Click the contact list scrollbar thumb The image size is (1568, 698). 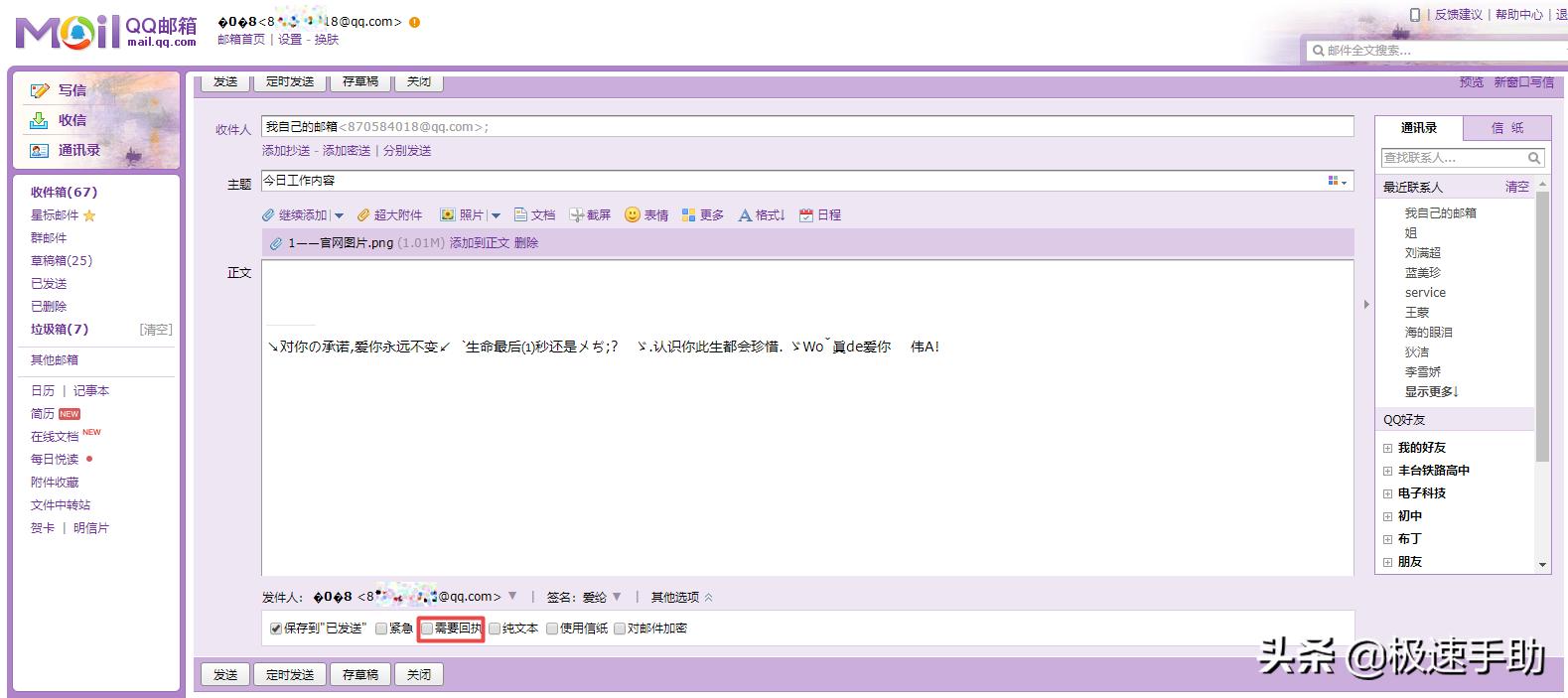[1542, 327]
